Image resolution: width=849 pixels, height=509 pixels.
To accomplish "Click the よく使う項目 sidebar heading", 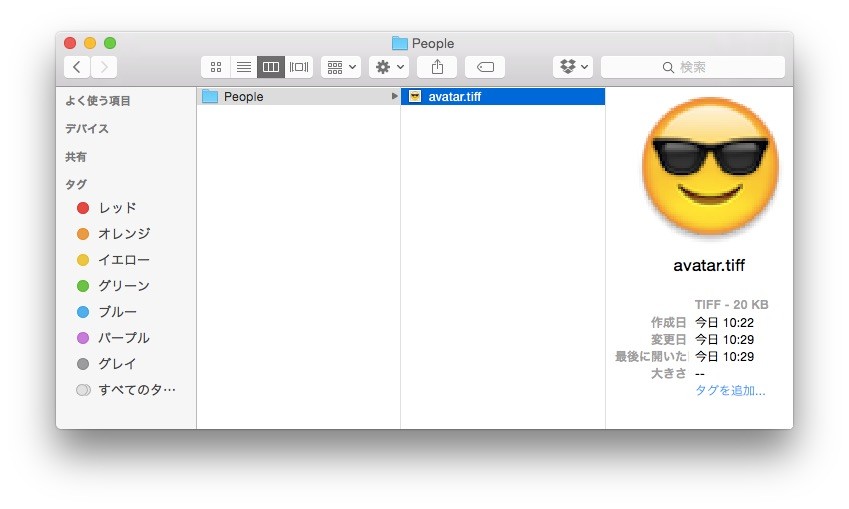I will (98, 101).
